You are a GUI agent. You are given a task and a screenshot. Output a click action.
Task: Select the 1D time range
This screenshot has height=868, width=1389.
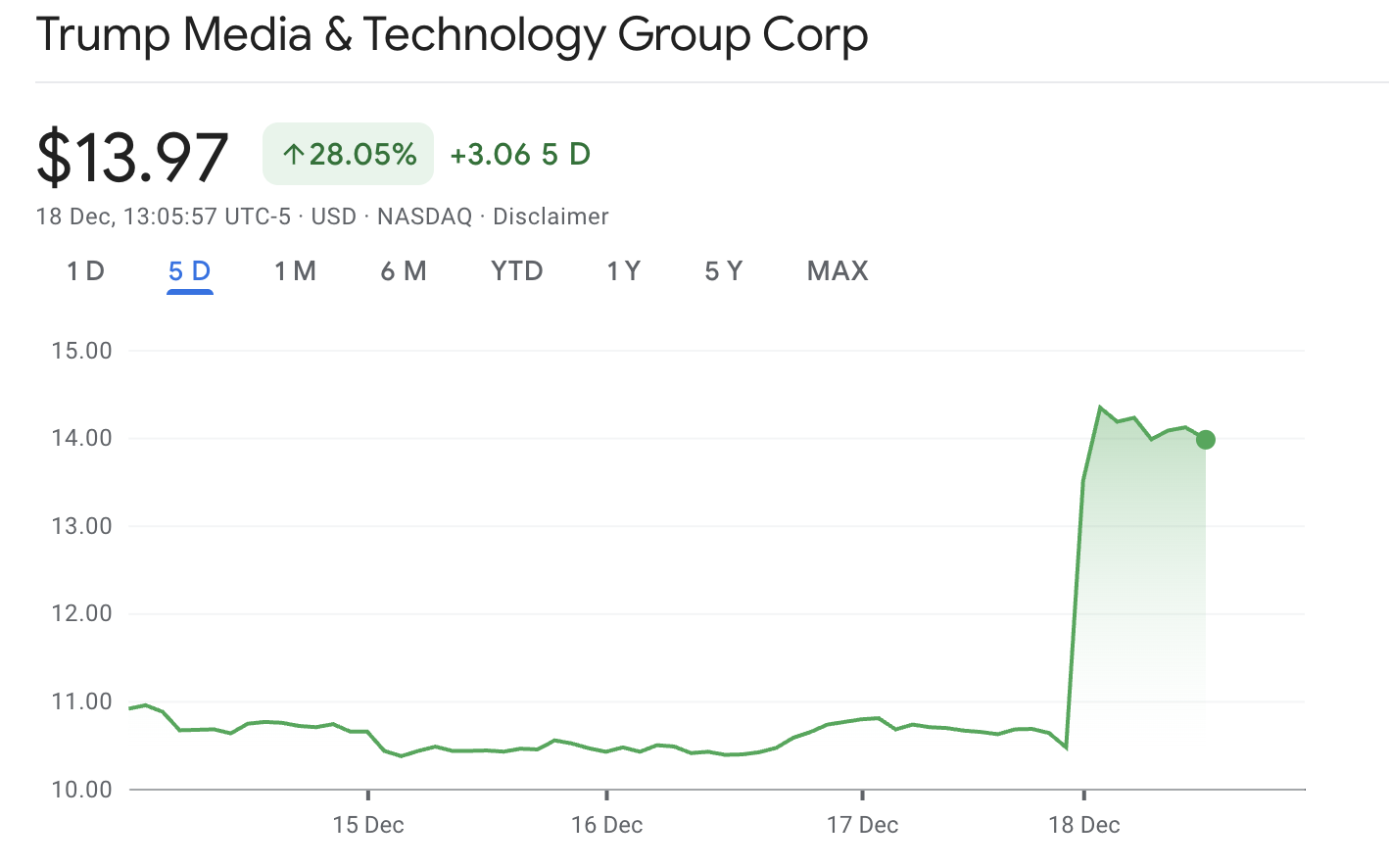(84, 271)
